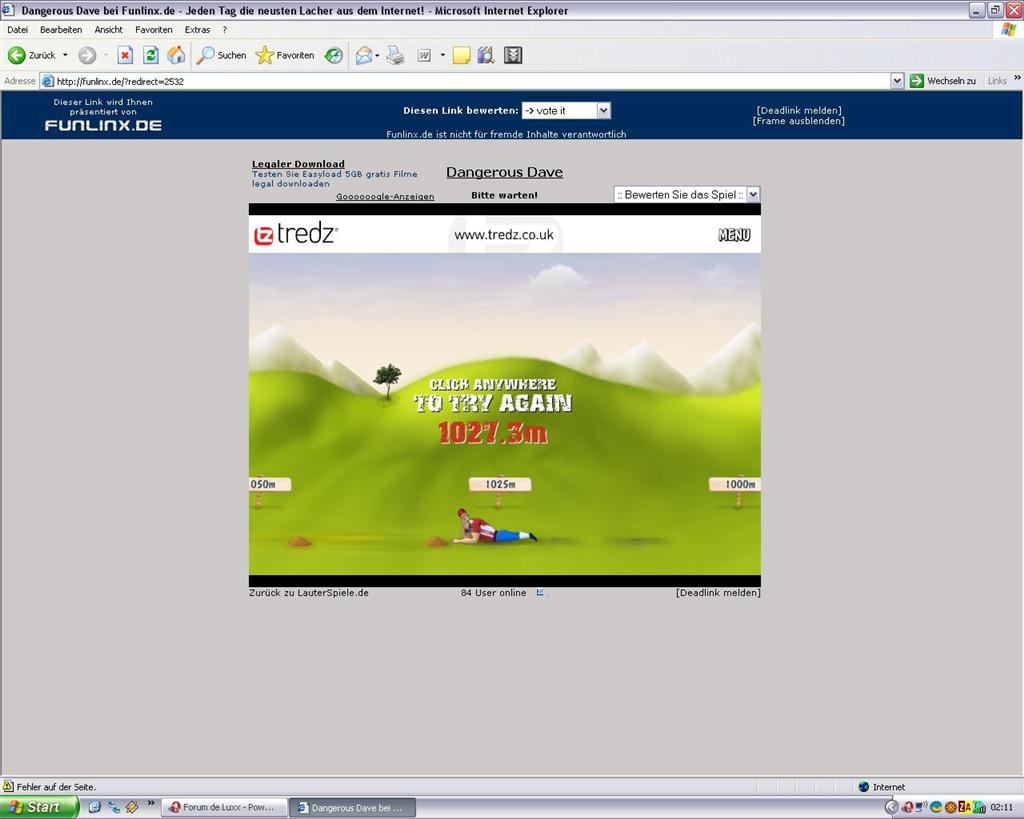1024x819 pixels.
Task: Open the ? help menu
Action: (x=225, y=30)
